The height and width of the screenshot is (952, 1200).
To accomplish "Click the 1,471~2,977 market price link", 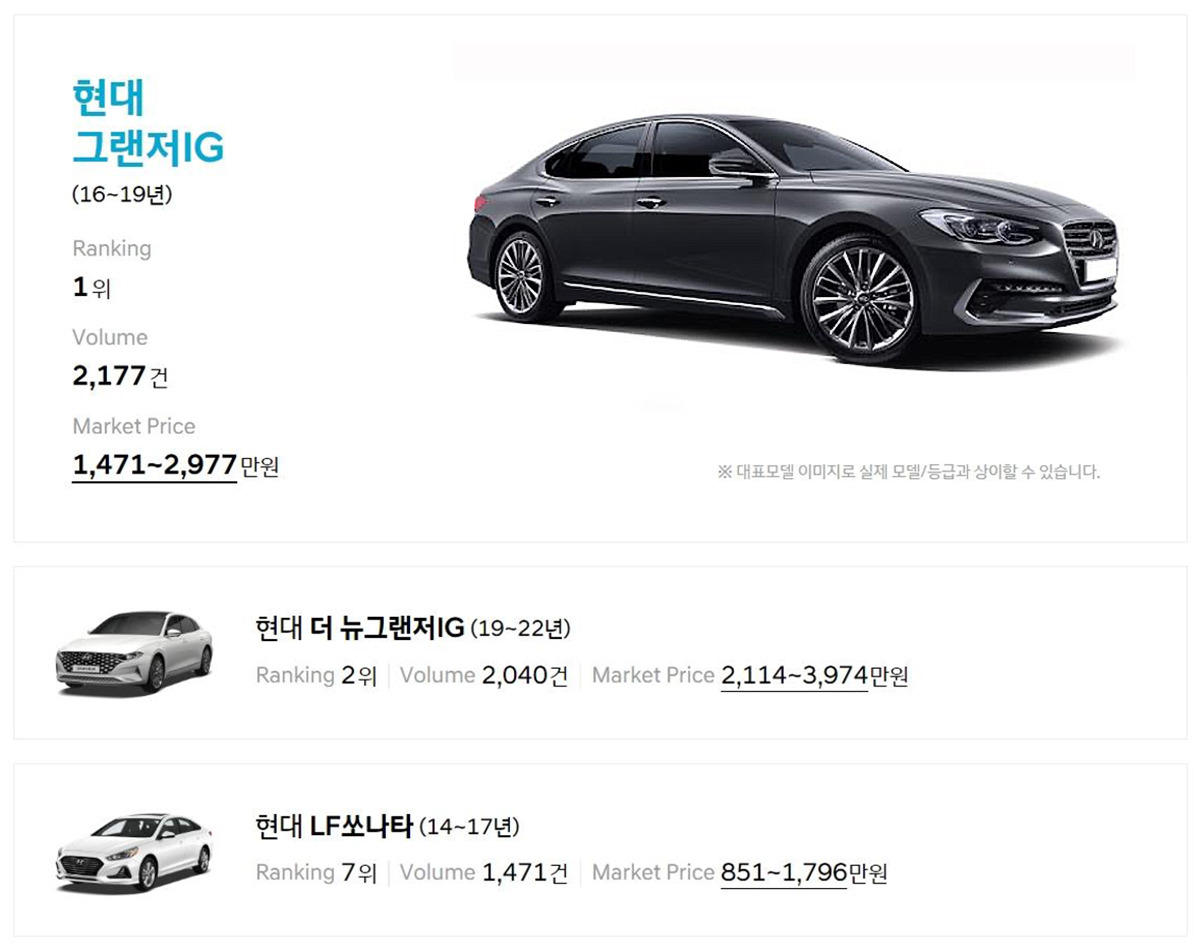I will coord(154,465).
